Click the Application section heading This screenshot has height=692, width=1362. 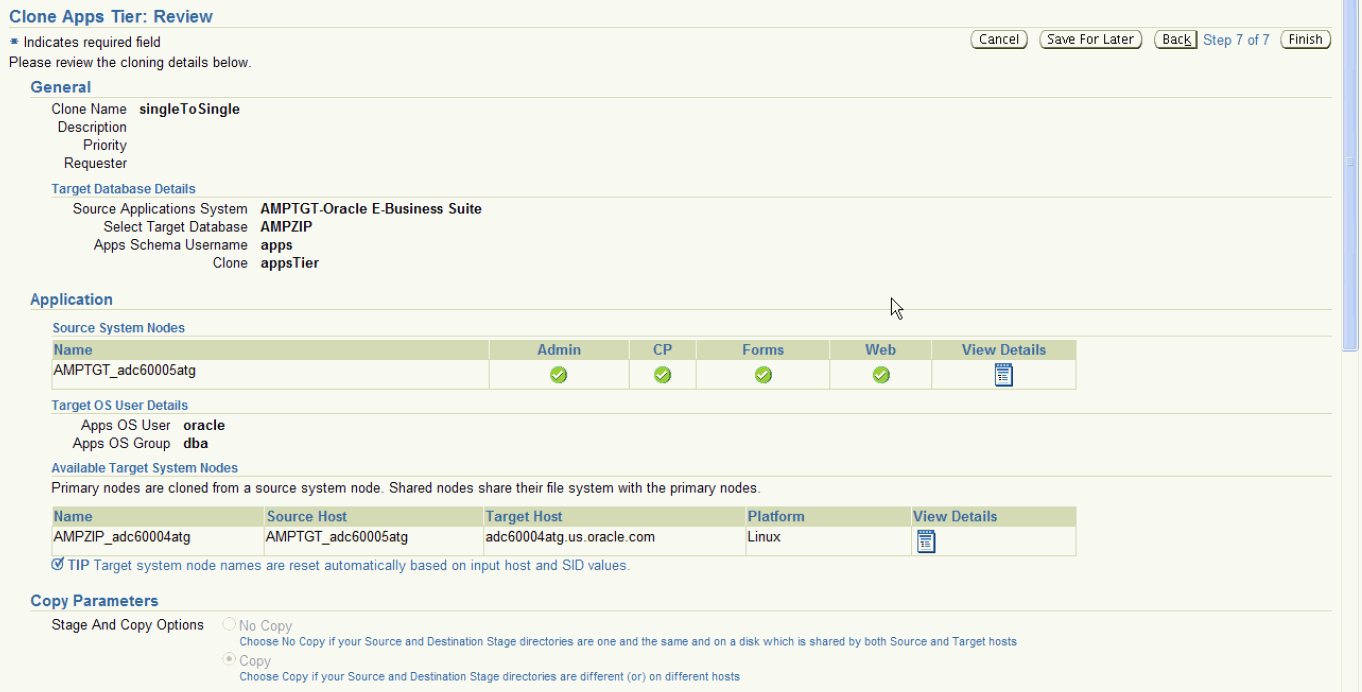(72, 300)
